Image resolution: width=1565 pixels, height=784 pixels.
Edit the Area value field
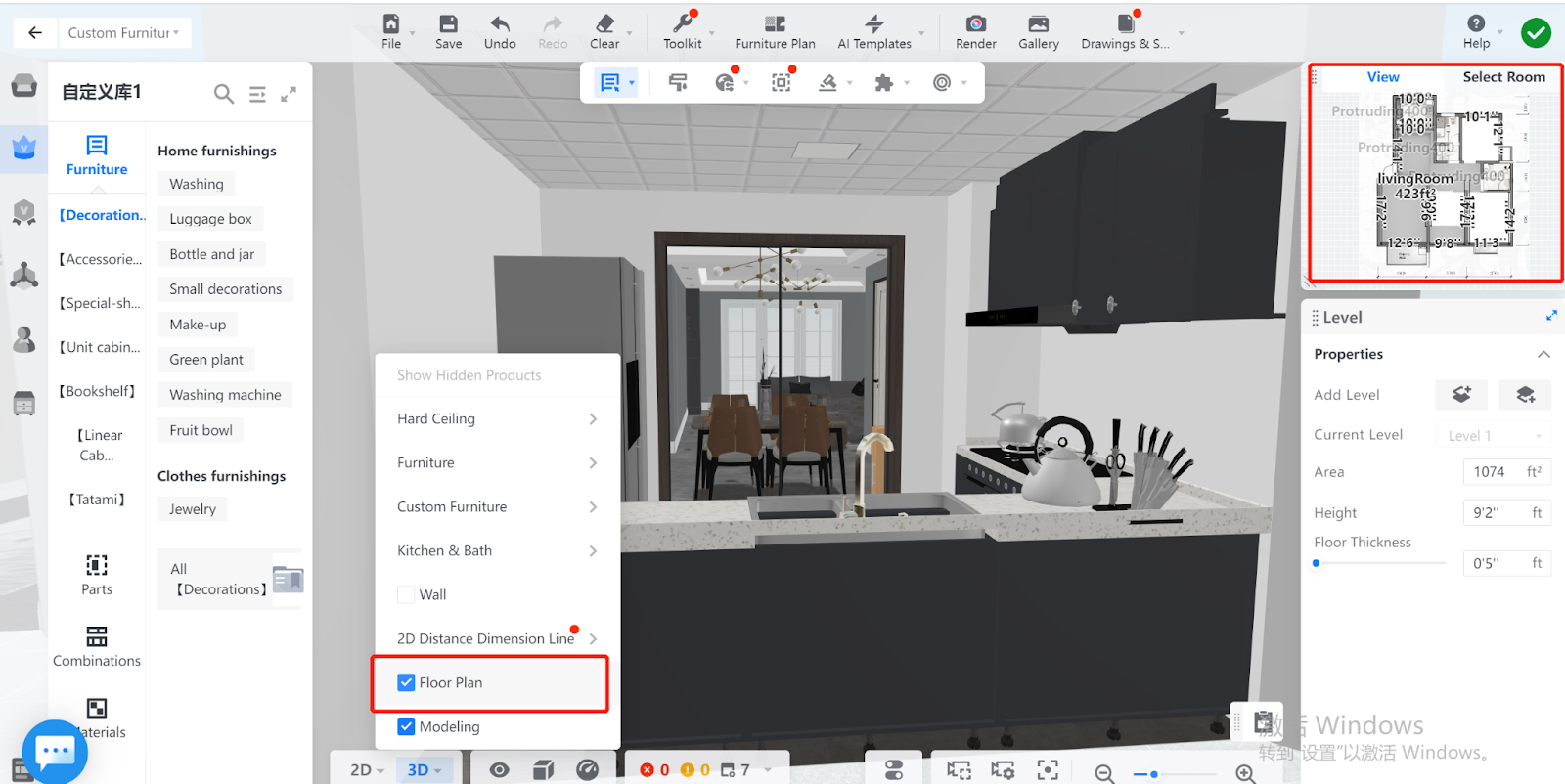[x=1507, y=472]
